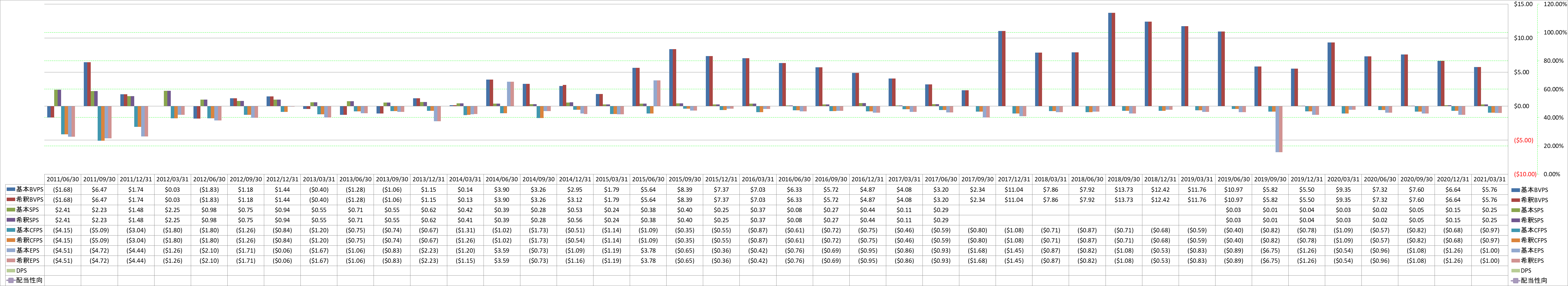Click $3.59 基本EPS cell for 2014/06/30
1568x286 pixels.
pyautogui.click(x=502, y=250)
